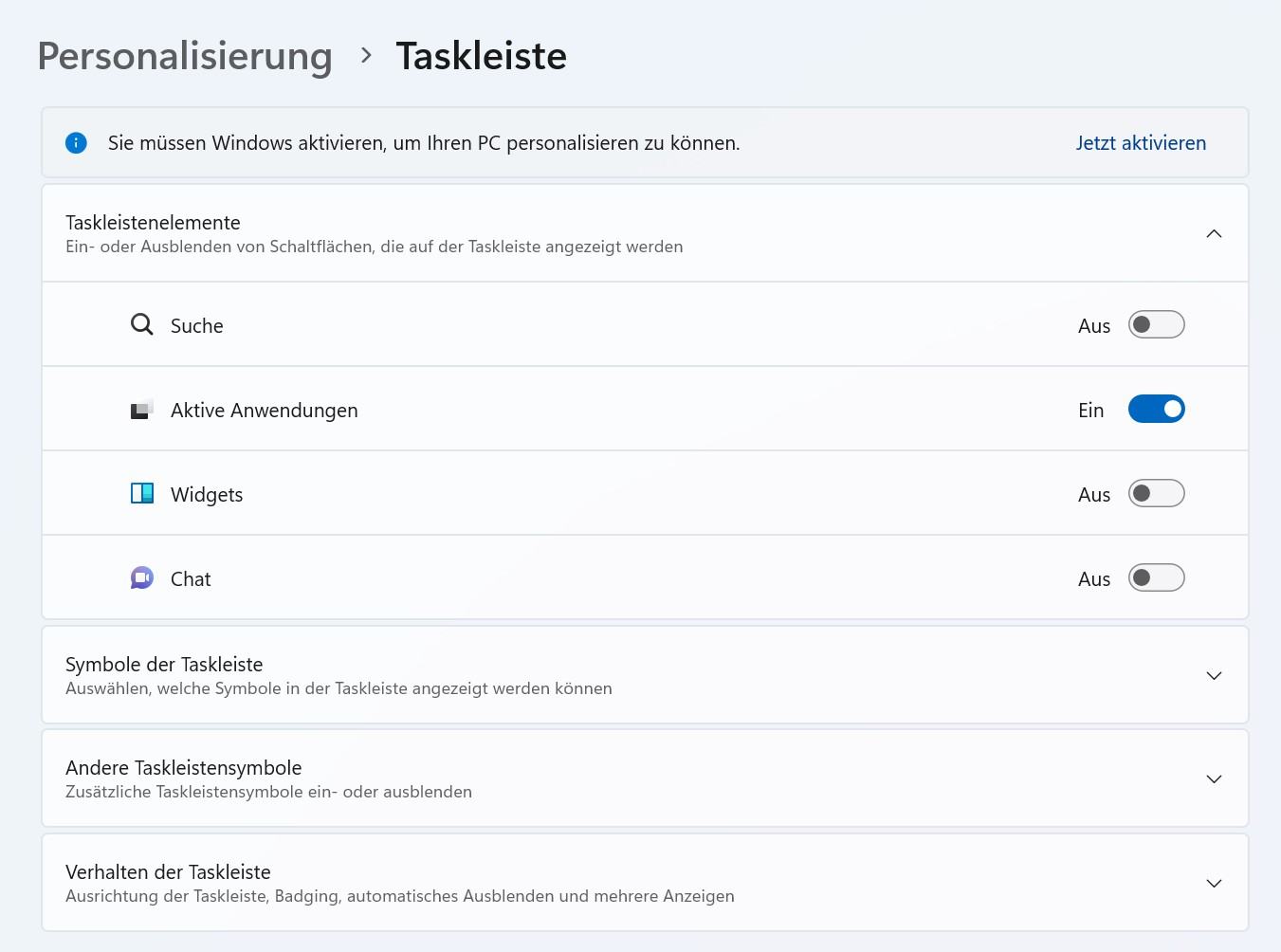Disable the Aktive Anwendungen toggle
This screenshot has height=952, width=1281.
click(x=1156, y=410)
